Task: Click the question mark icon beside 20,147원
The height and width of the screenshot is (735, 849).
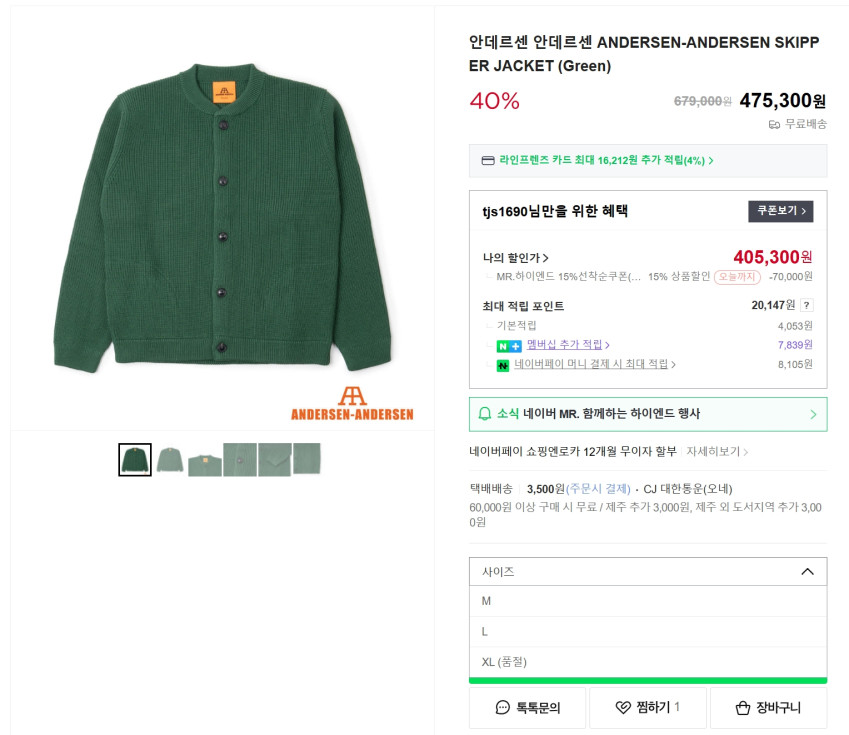Action: click(807, 306)
